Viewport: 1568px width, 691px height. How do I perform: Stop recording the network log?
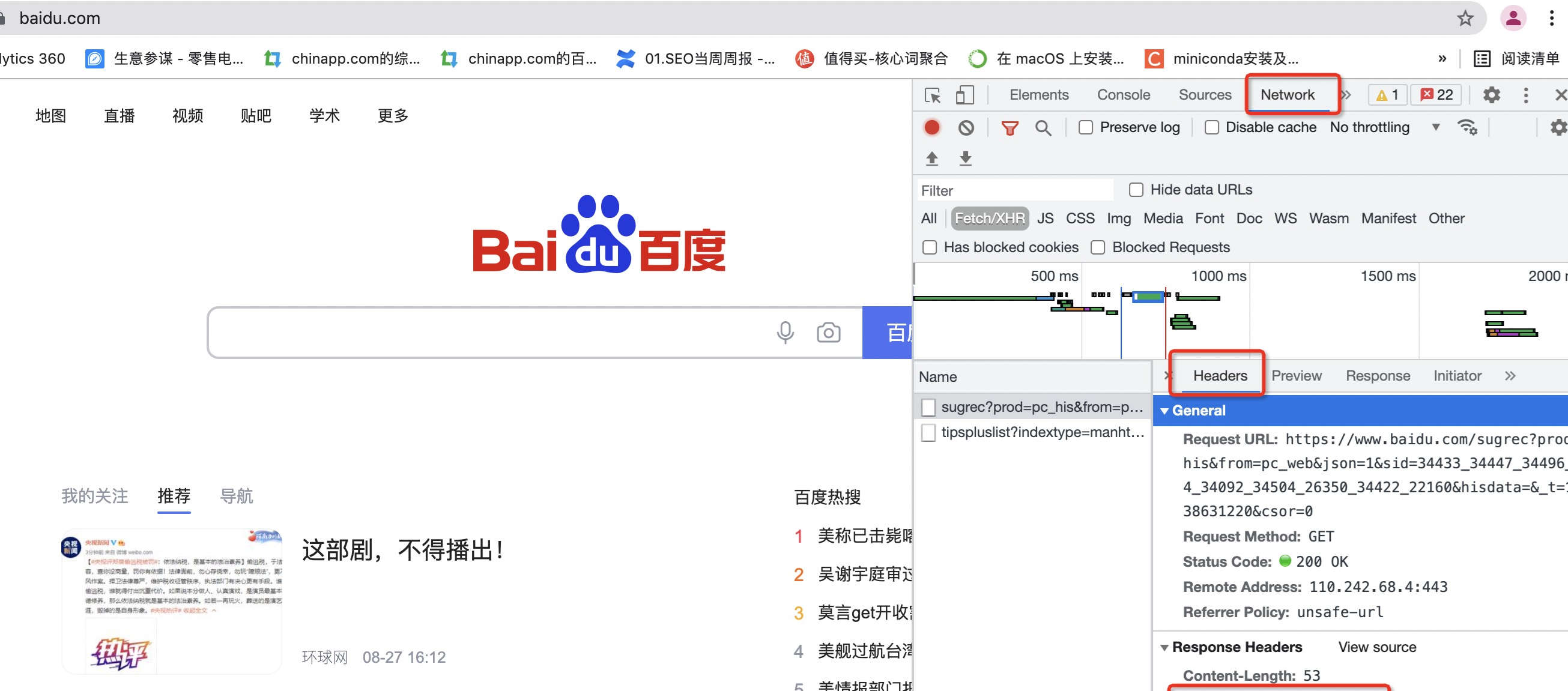(x=931, y=127)
